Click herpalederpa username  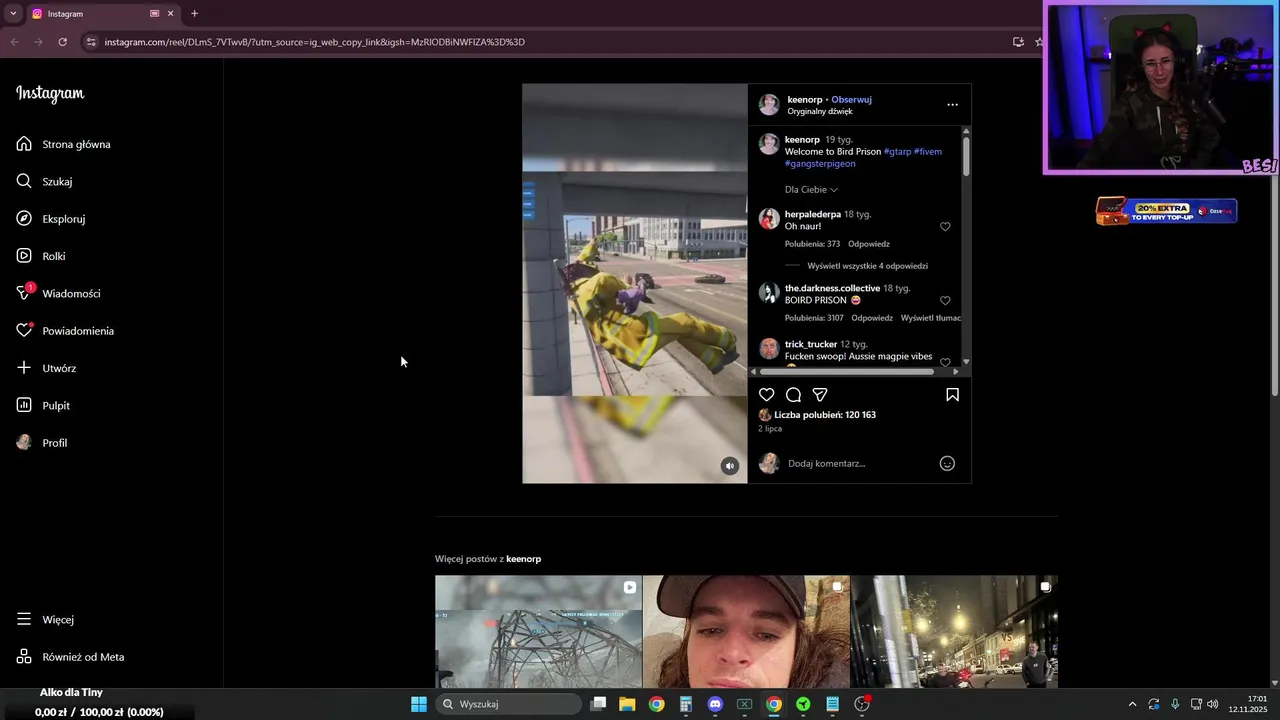tap(813, 214)
